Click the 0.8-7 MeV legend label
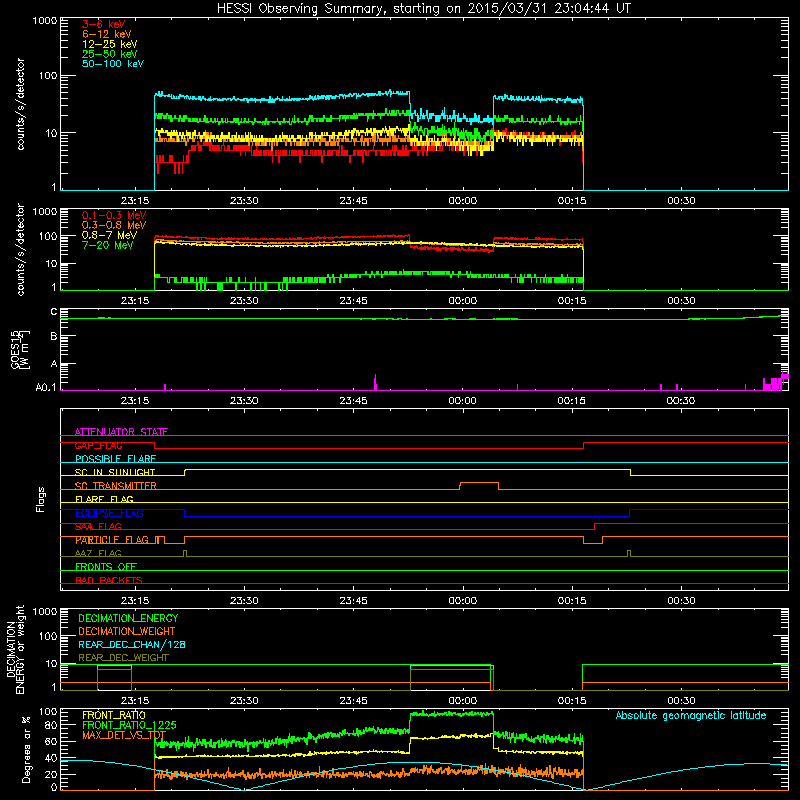The image size is (800, 800). (x=110, y=235)
